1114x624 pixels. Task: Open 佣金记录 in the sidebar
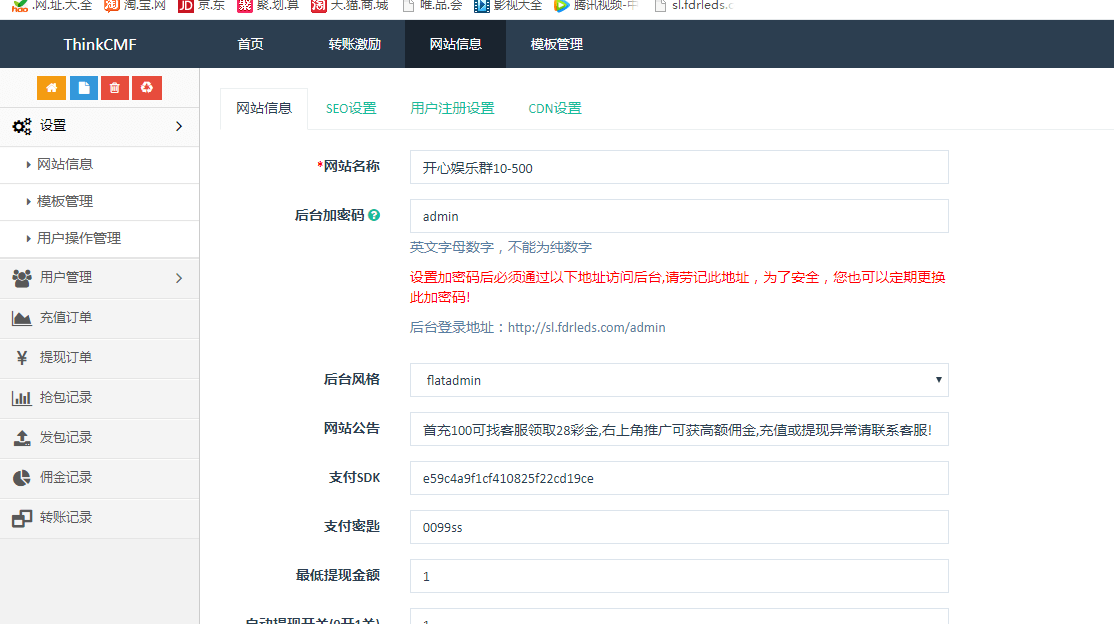[66, 478]
